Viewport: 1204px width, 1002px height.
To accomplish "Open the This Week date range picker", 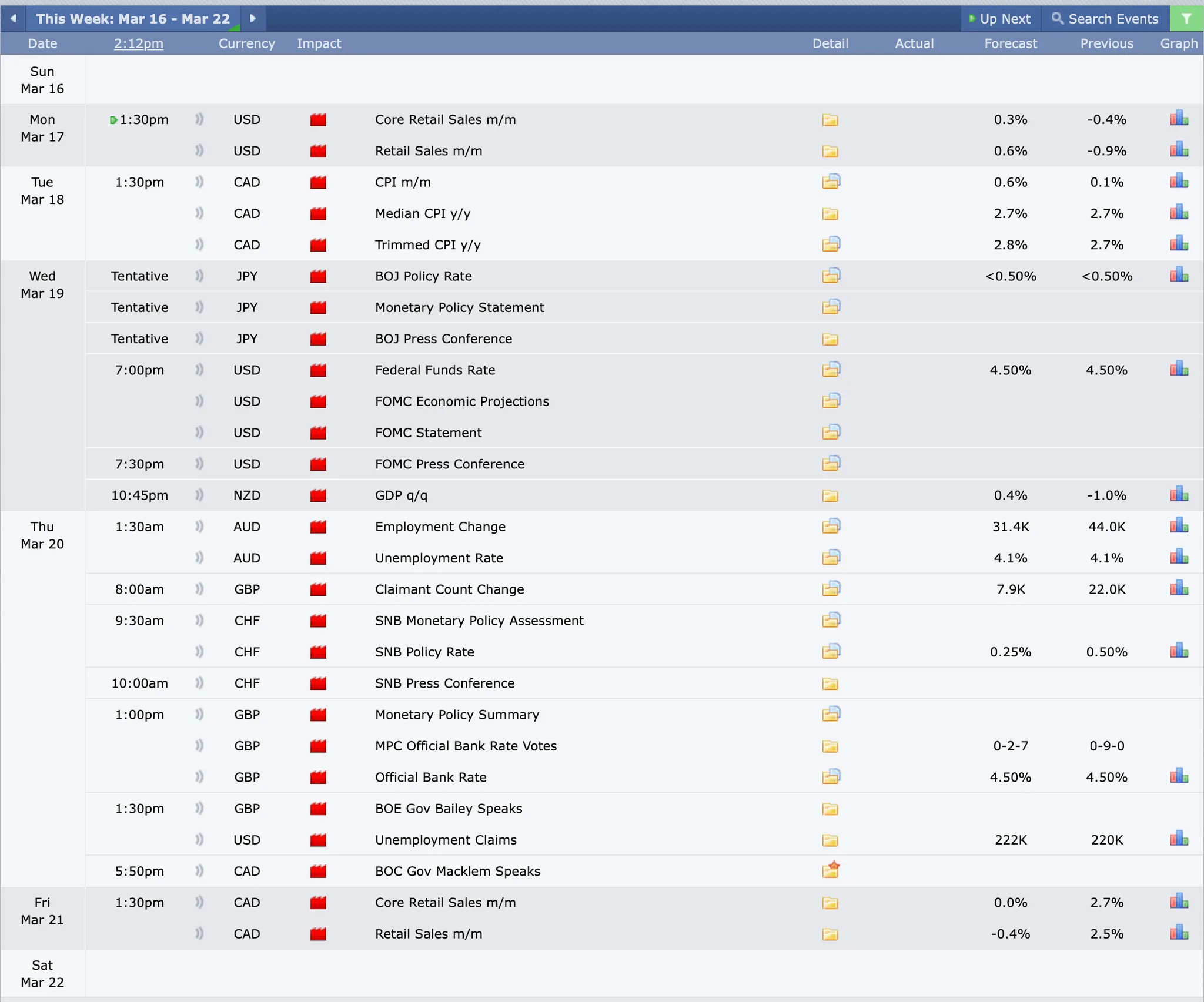I will tap(133, 19).
